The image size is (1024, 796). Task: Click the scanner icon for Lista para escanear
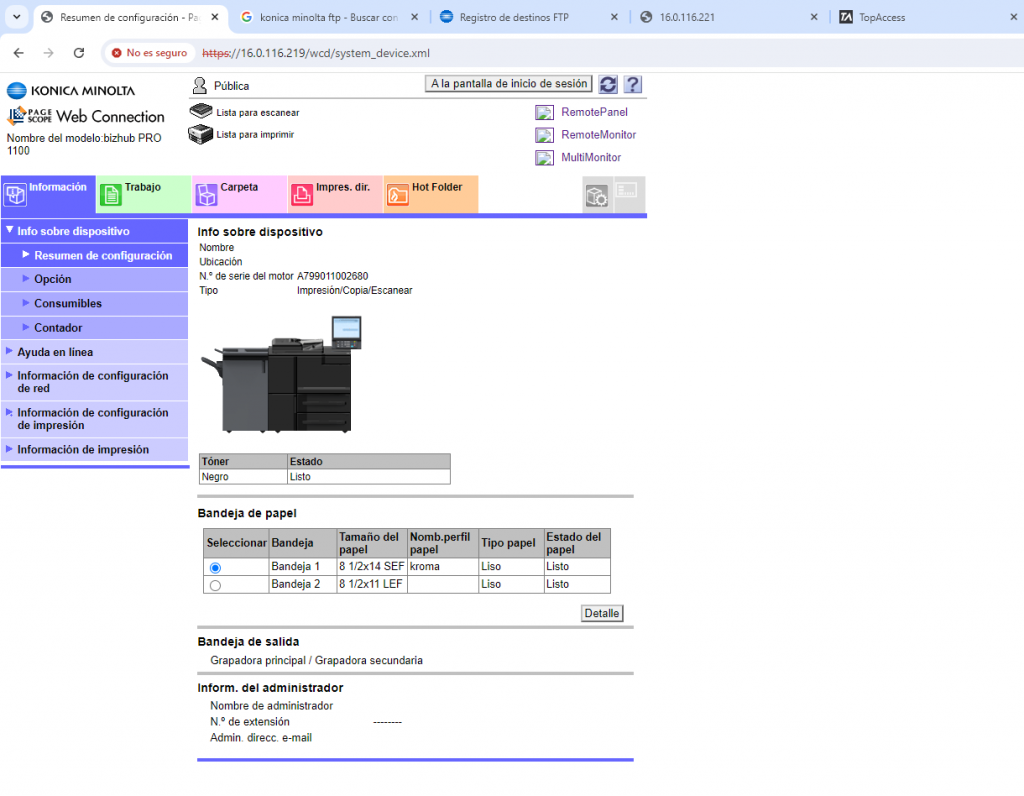(x=201, y=112)
